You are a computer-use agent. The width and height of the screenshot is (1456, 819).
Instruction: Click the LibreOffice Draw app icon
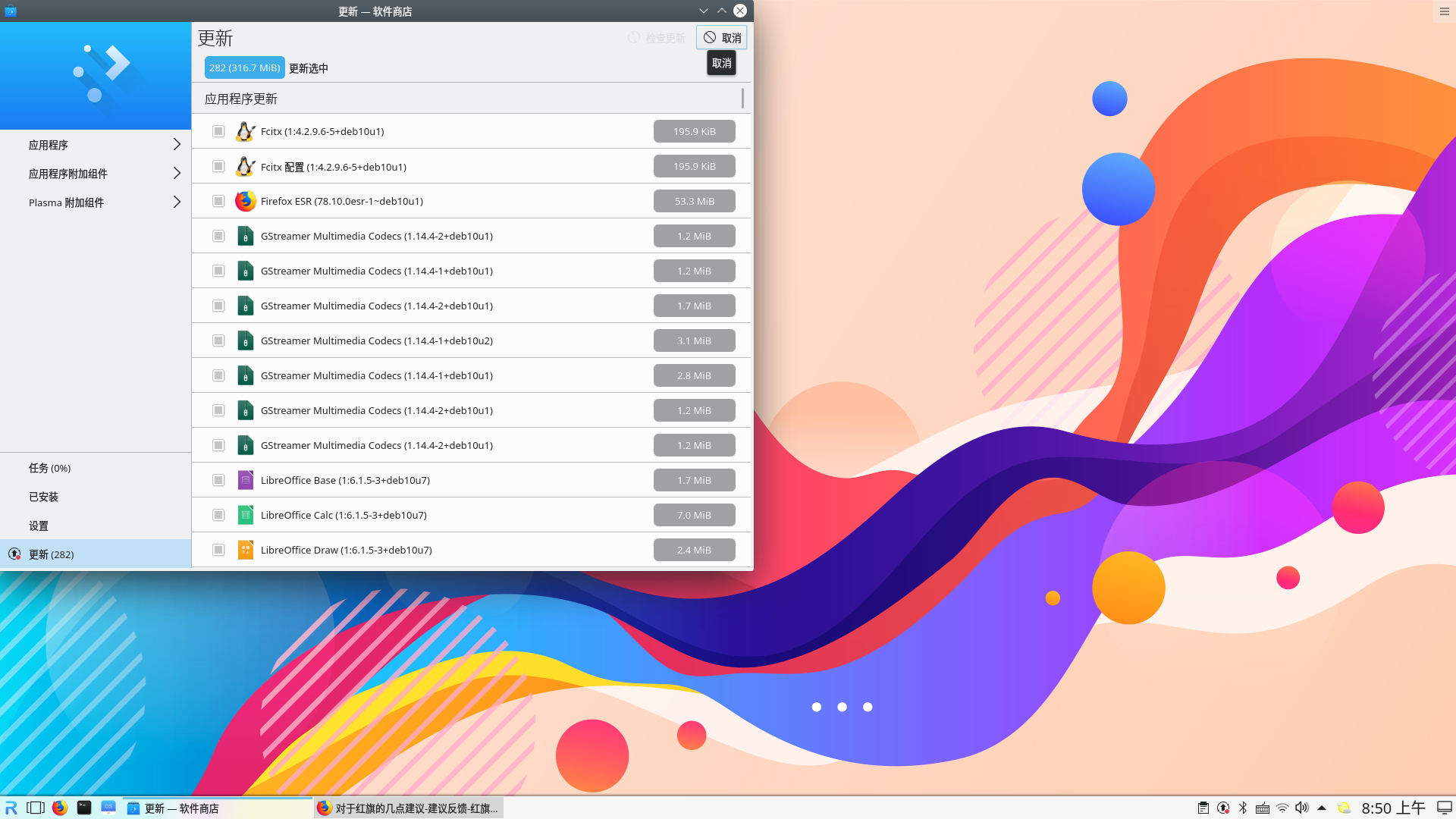[x=245, y=550]
